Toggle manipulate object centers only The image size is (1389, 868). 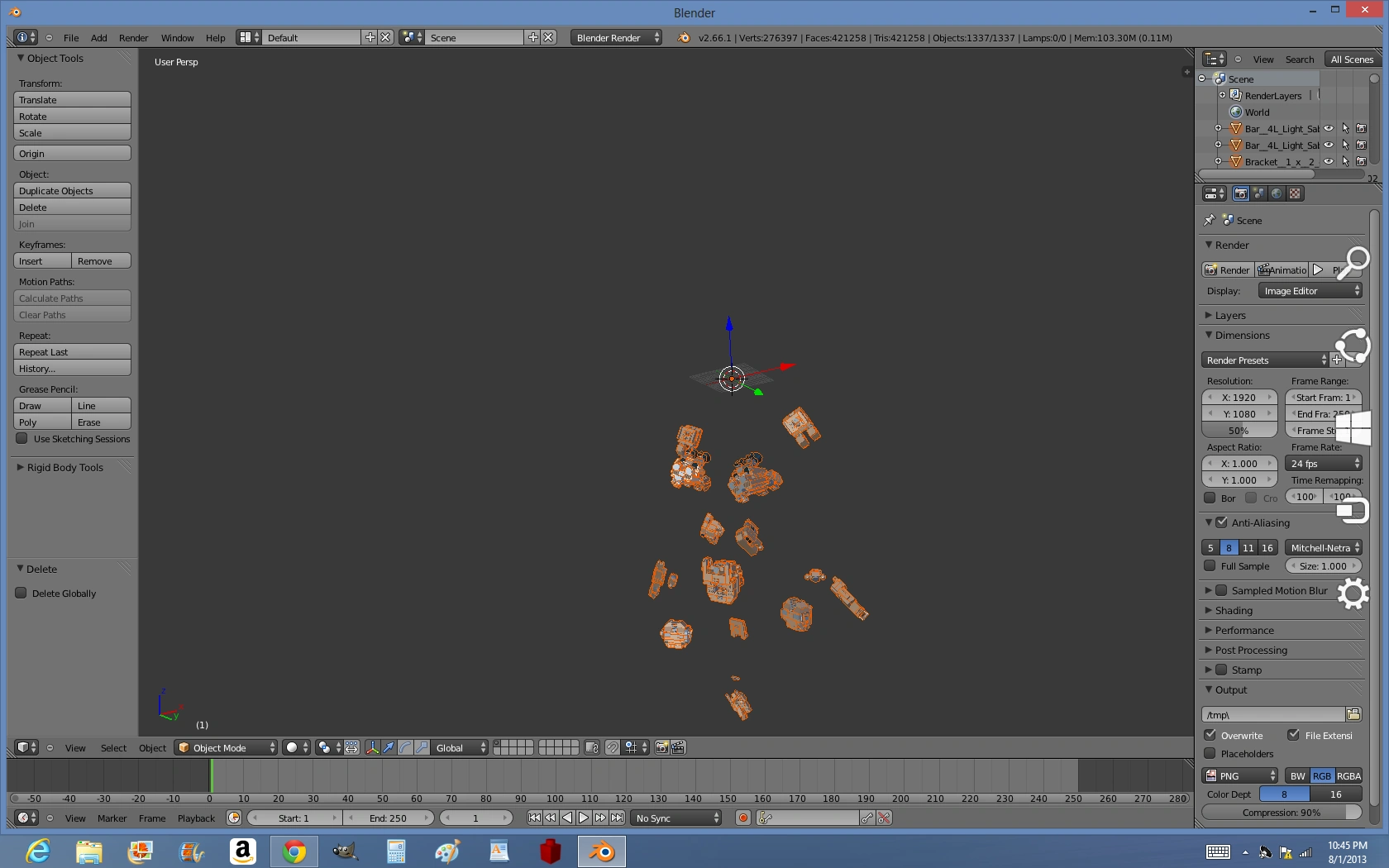351,747
